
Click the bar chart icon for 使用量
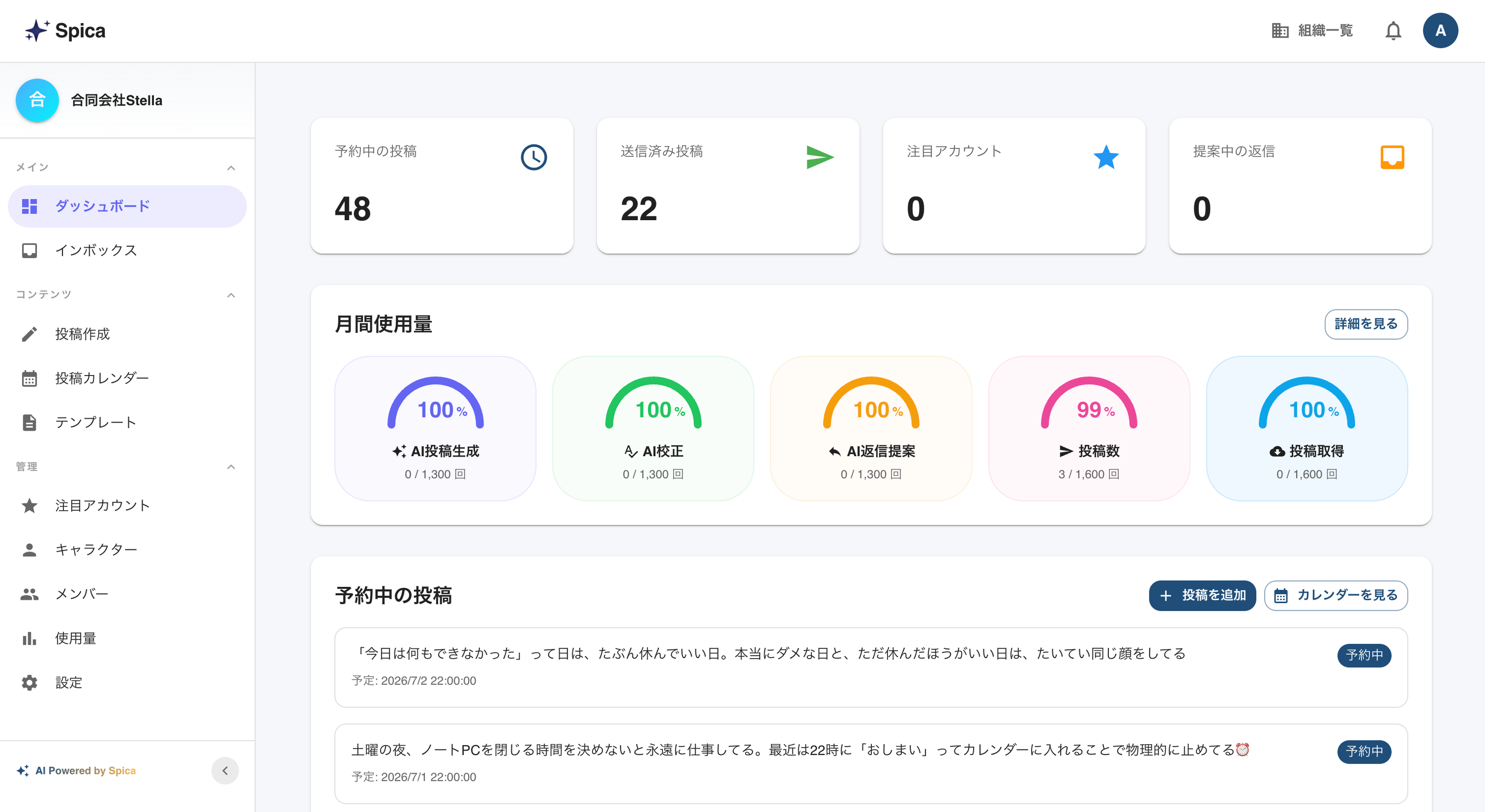[x=29, y=638]
